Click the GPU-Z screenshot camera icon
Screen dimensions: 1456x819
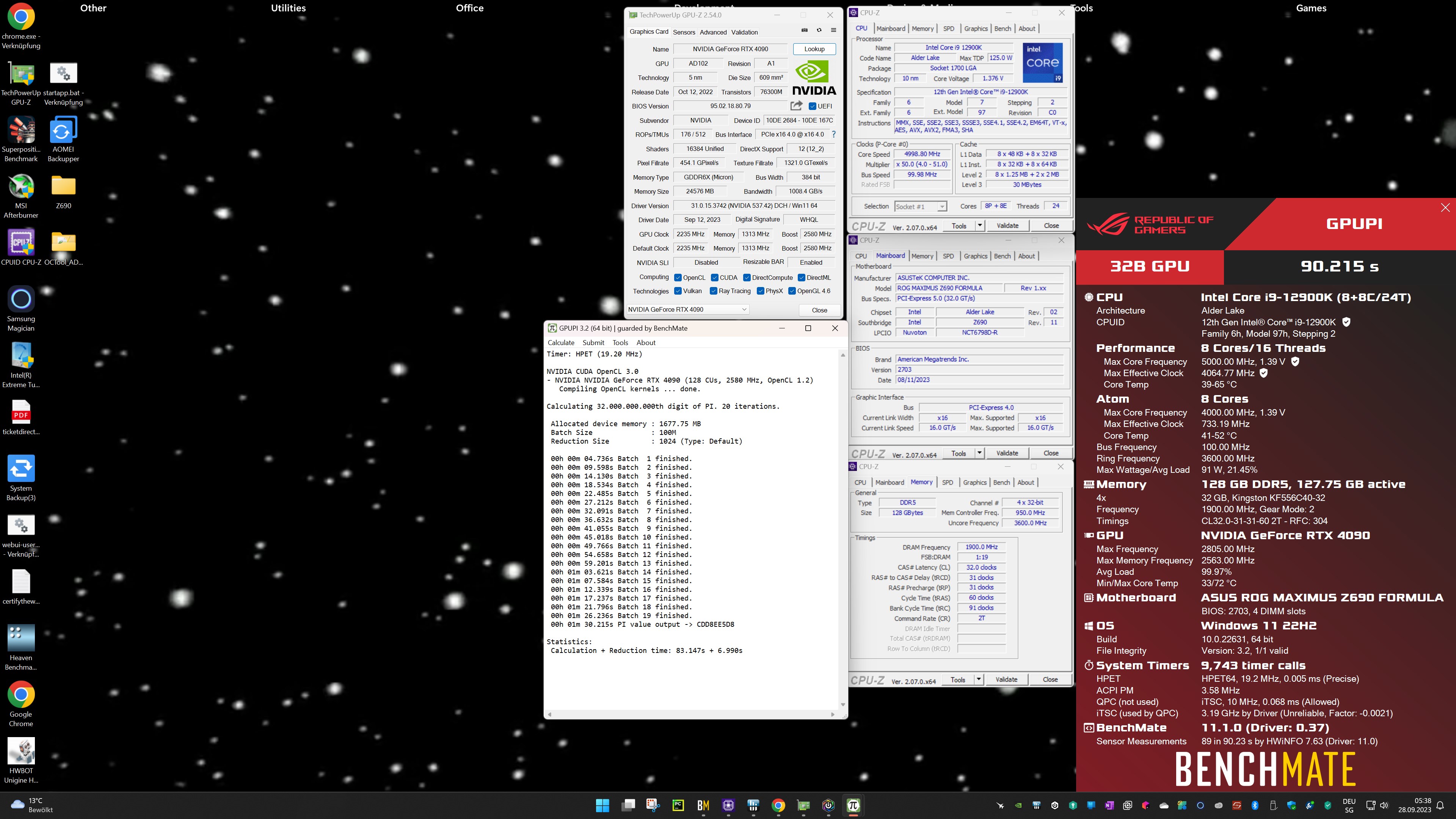(804, 30)
